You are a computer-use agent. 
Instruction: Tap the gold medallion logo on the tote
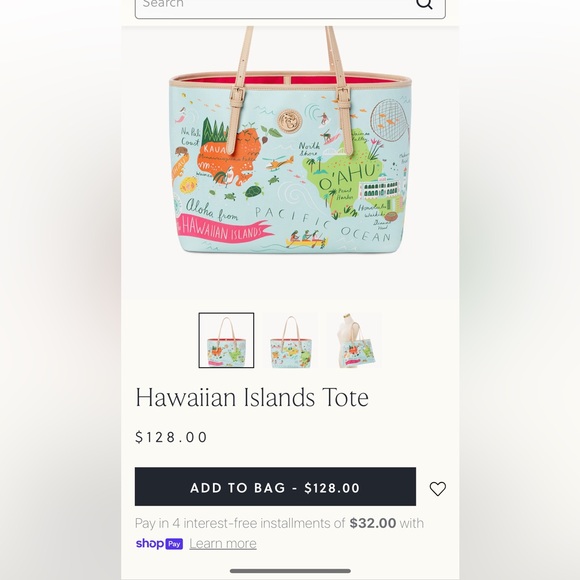click(290, 121)
